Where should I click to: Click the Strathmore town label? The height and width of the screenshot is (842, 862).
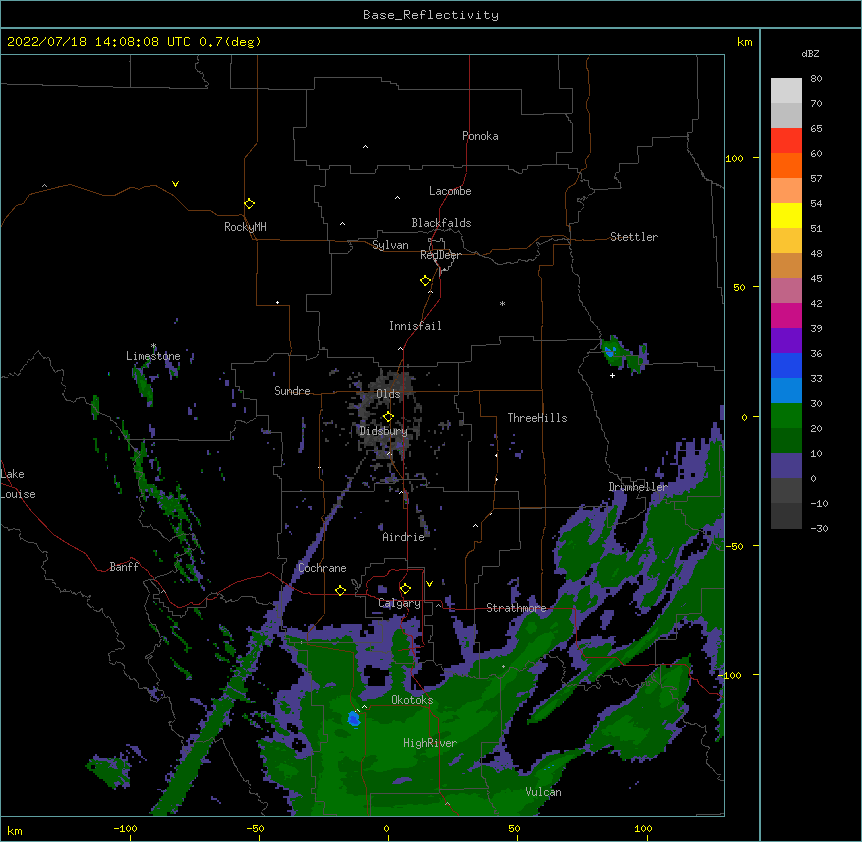[x=516, y=608]
